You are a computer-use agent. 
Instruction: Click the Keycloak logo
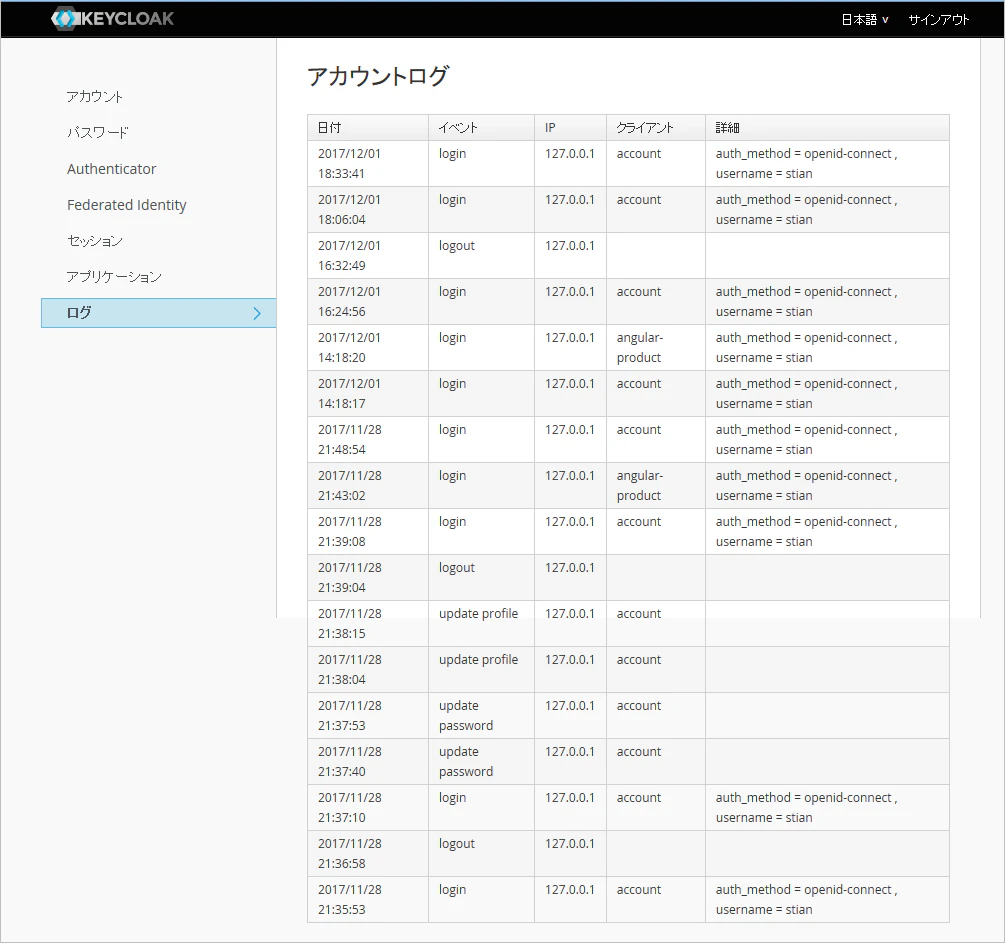tap(112, 19)
